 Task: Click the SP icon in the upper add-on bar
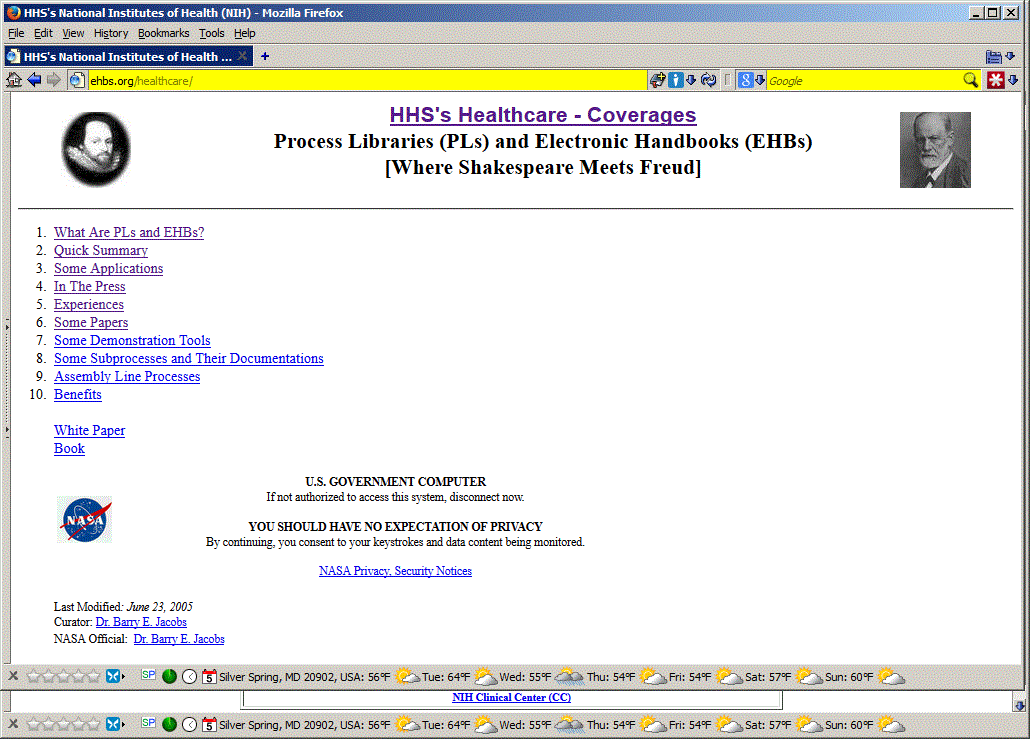point(148,675)
